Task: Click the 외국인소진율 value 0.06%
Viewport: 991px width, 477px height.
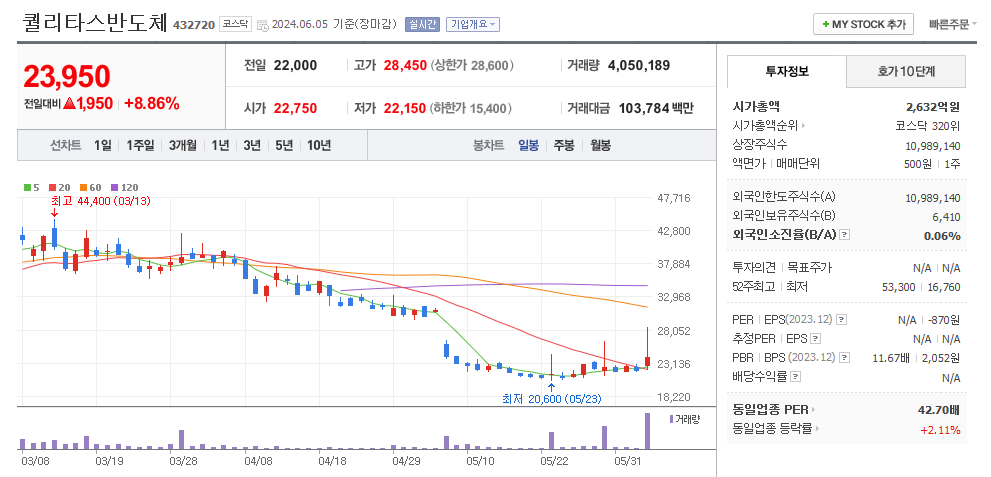Action: 943,236
